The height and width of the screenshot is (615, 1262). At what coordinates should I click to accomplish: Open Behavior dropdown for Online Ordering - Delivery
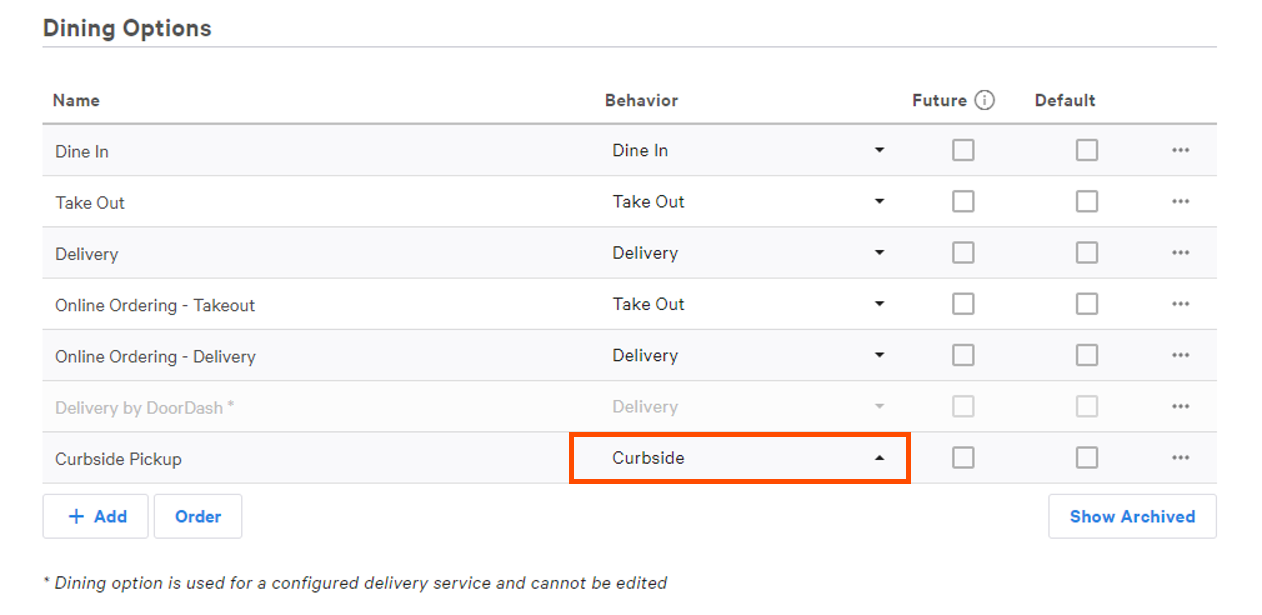click(x=879, y=355)
